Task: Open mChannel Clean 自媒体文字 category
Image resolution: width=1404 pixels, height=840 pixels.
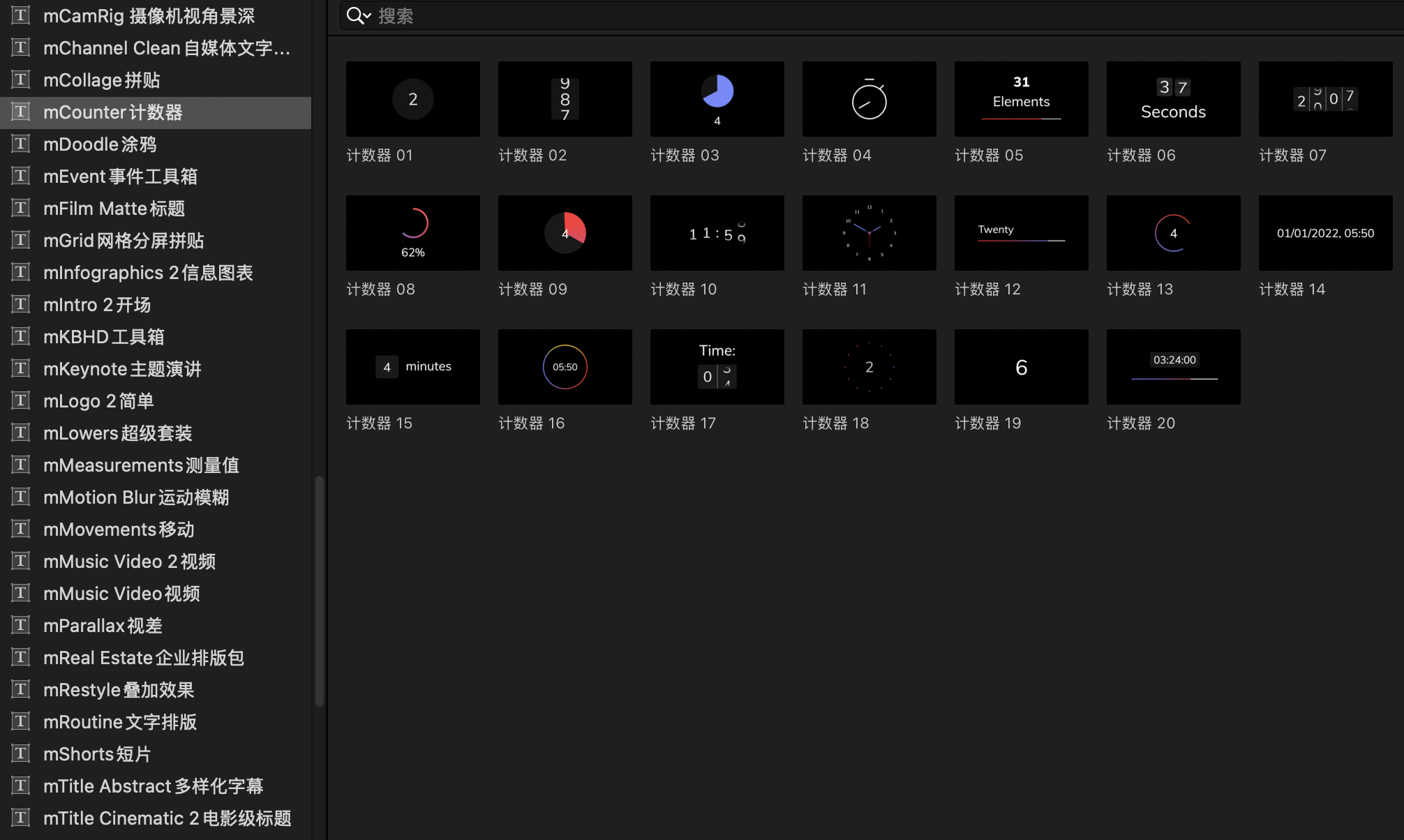Action: tap(156, 48)
